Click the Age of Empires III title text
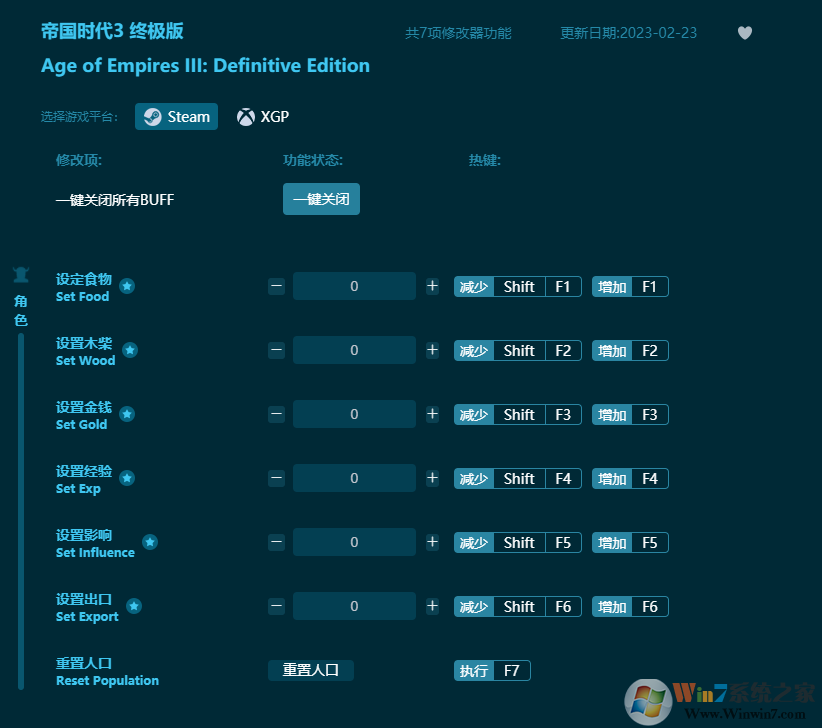Viewport: 822px width, 728px height. pyautogui.click(x=206, y=66)
